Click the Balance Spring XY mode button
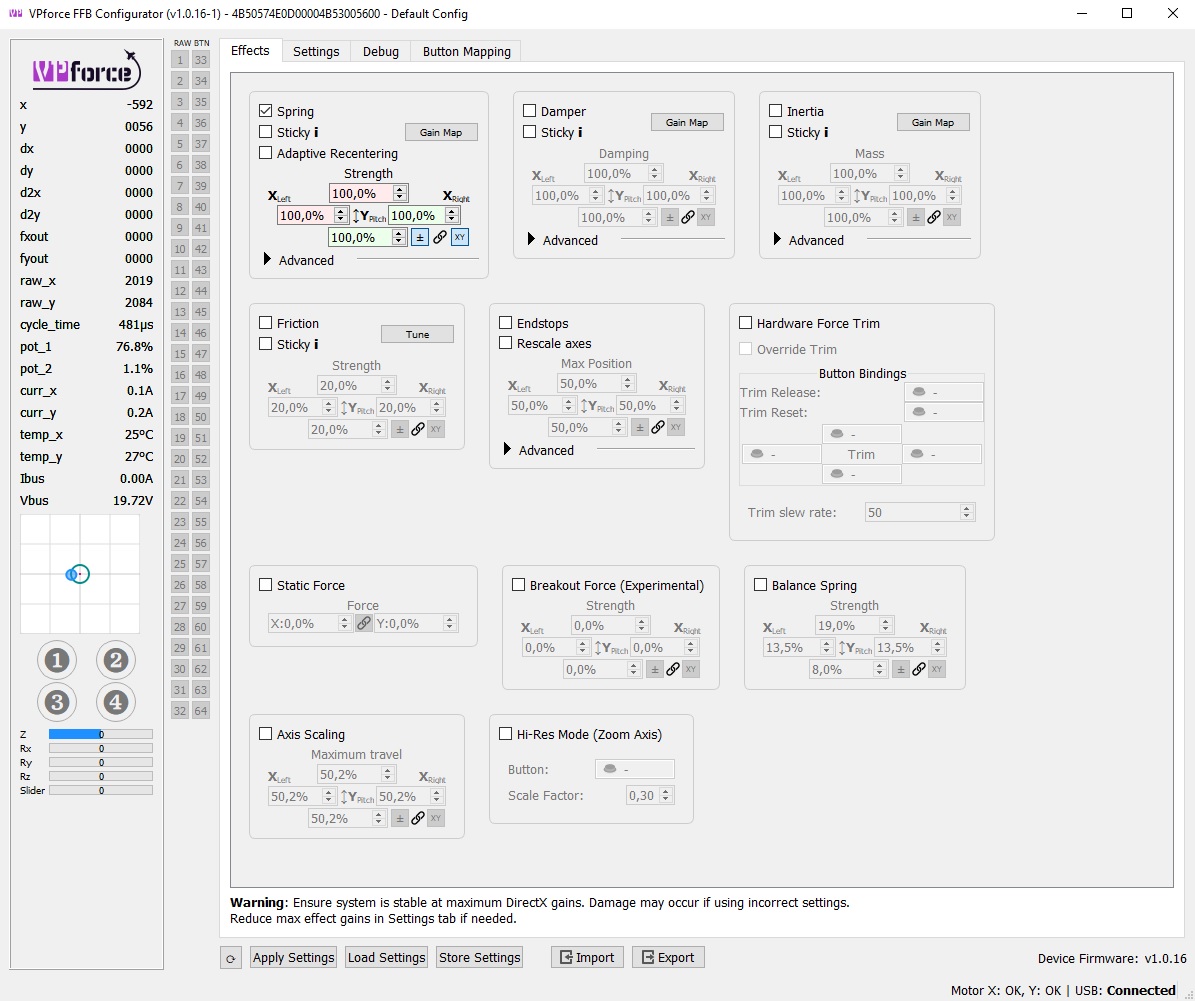 937,669
